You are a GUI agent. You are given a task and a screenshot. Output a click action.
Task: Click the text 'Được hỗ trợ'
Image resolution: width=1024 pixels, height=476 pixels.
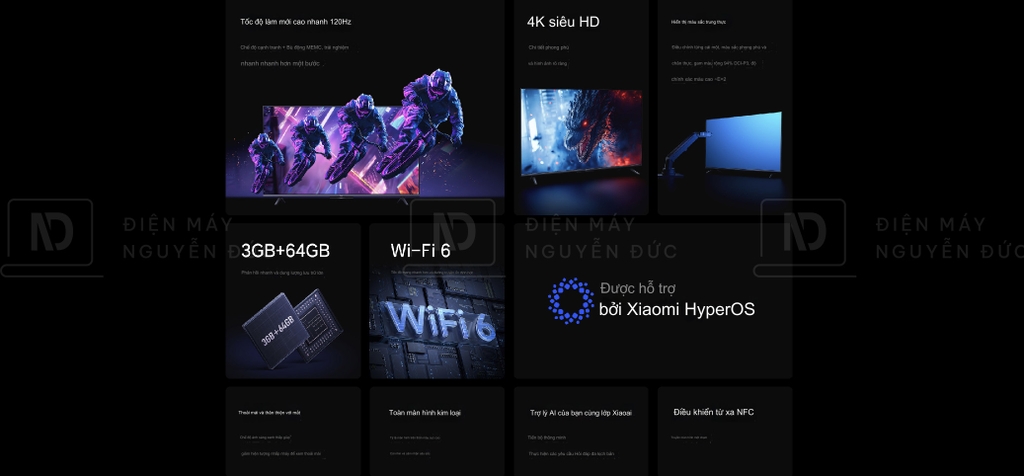click(x=637, y=288)
